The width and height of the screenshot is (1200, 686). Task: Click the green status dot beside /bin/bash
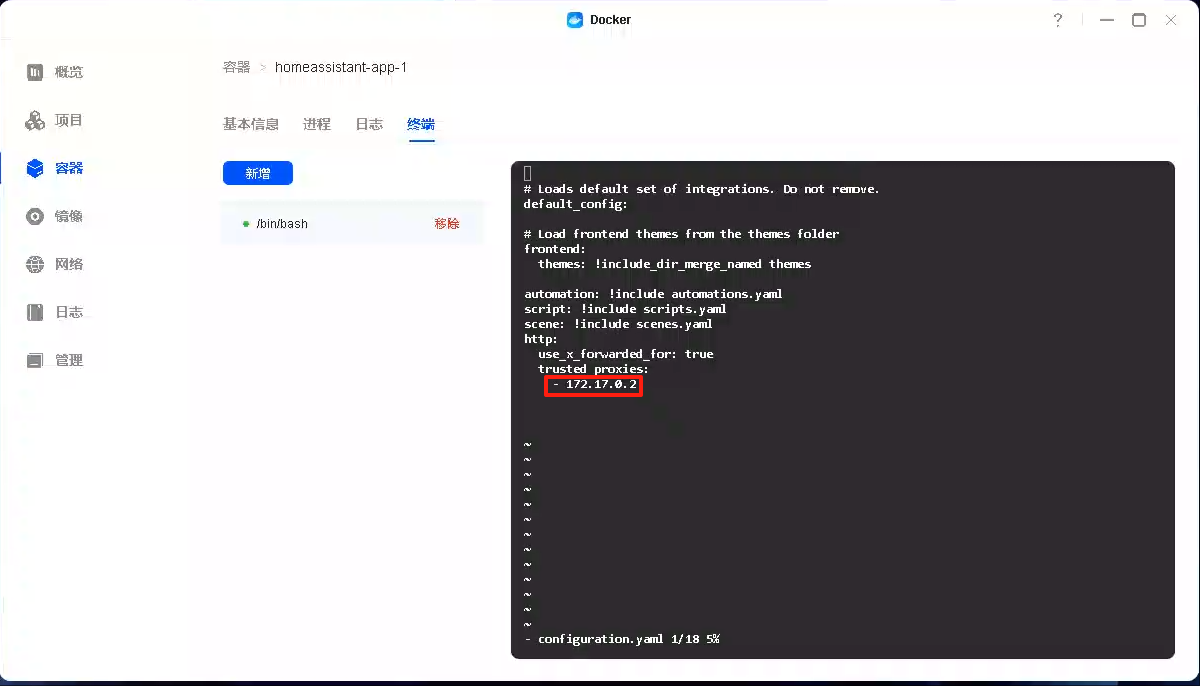246,223
